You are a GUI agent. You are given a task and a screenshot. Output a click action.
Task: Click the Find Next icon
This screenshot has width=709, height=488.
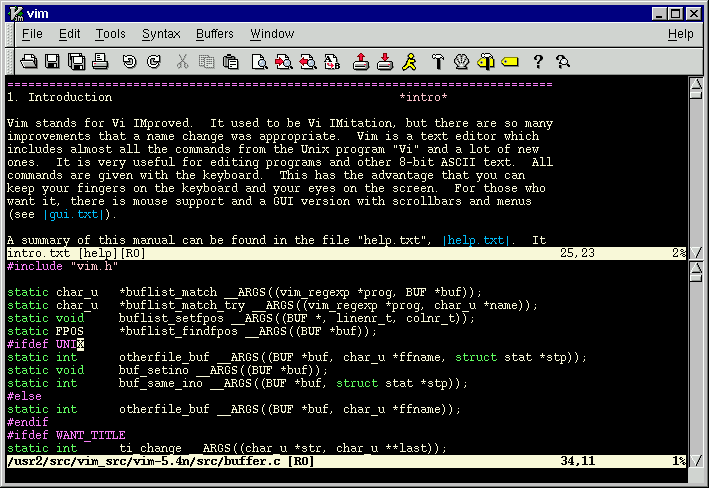pyautogui.click(x=284, y=62)
